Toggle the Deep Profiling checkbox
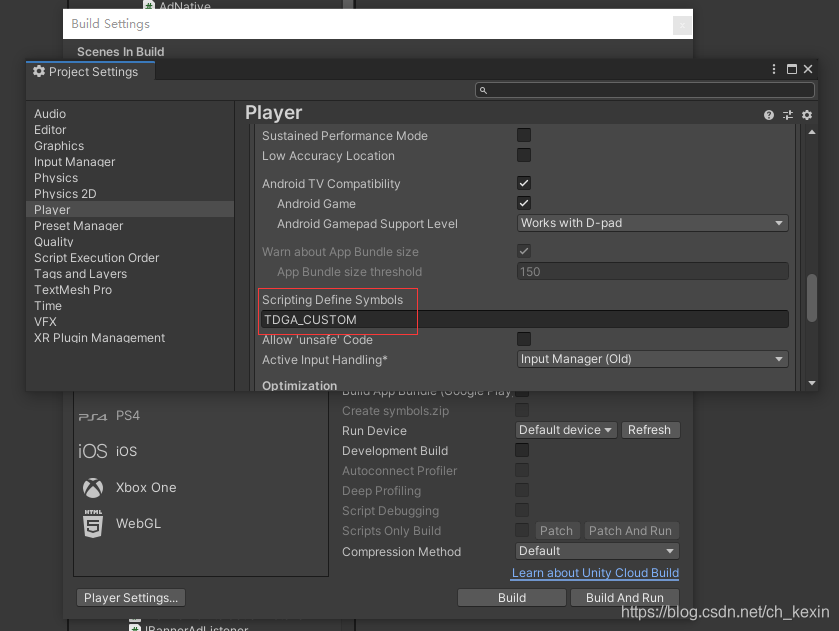 click(522, 490)
